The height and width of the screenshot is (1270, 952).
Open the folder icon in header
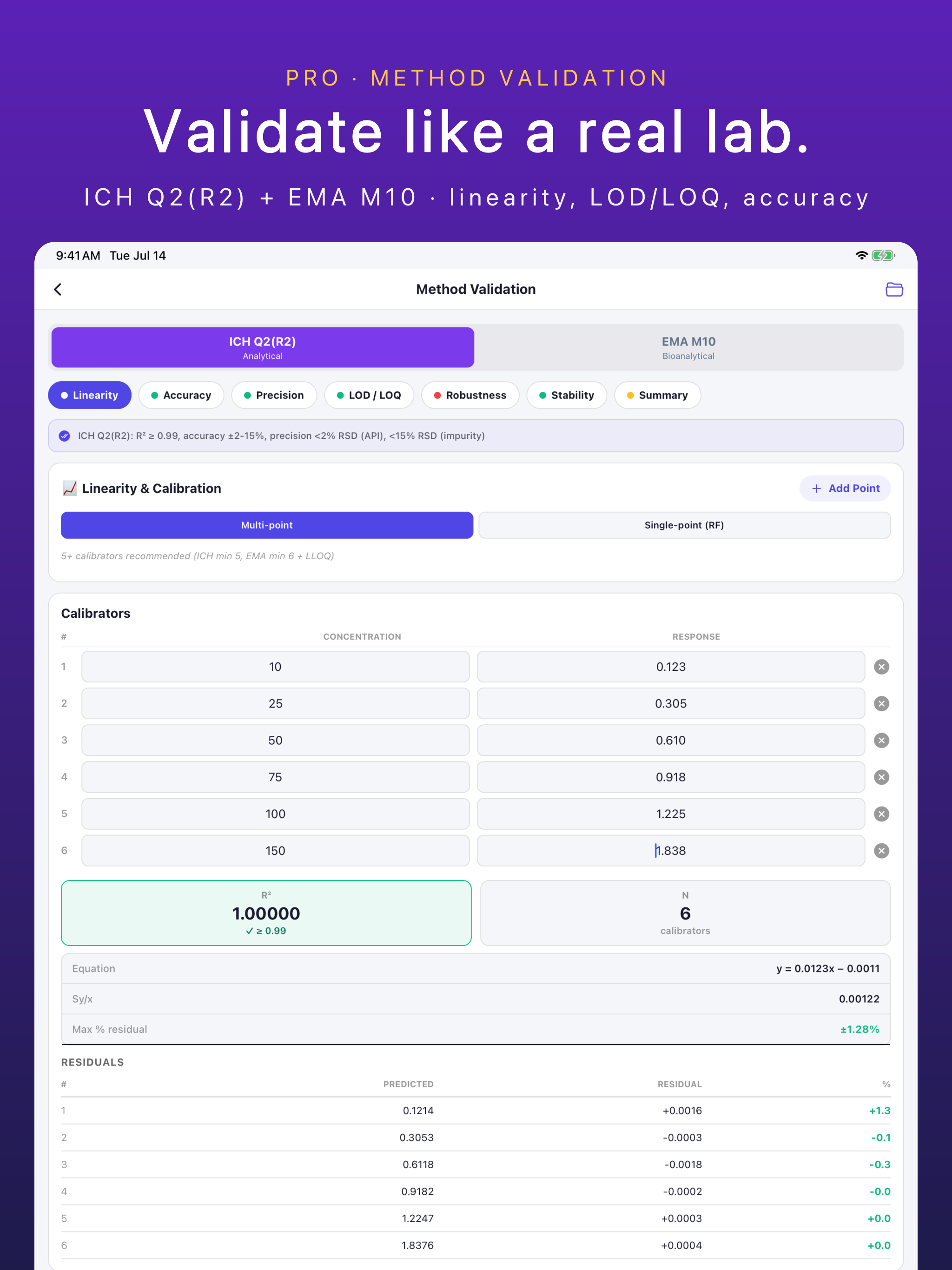click(x=894, y=289)
